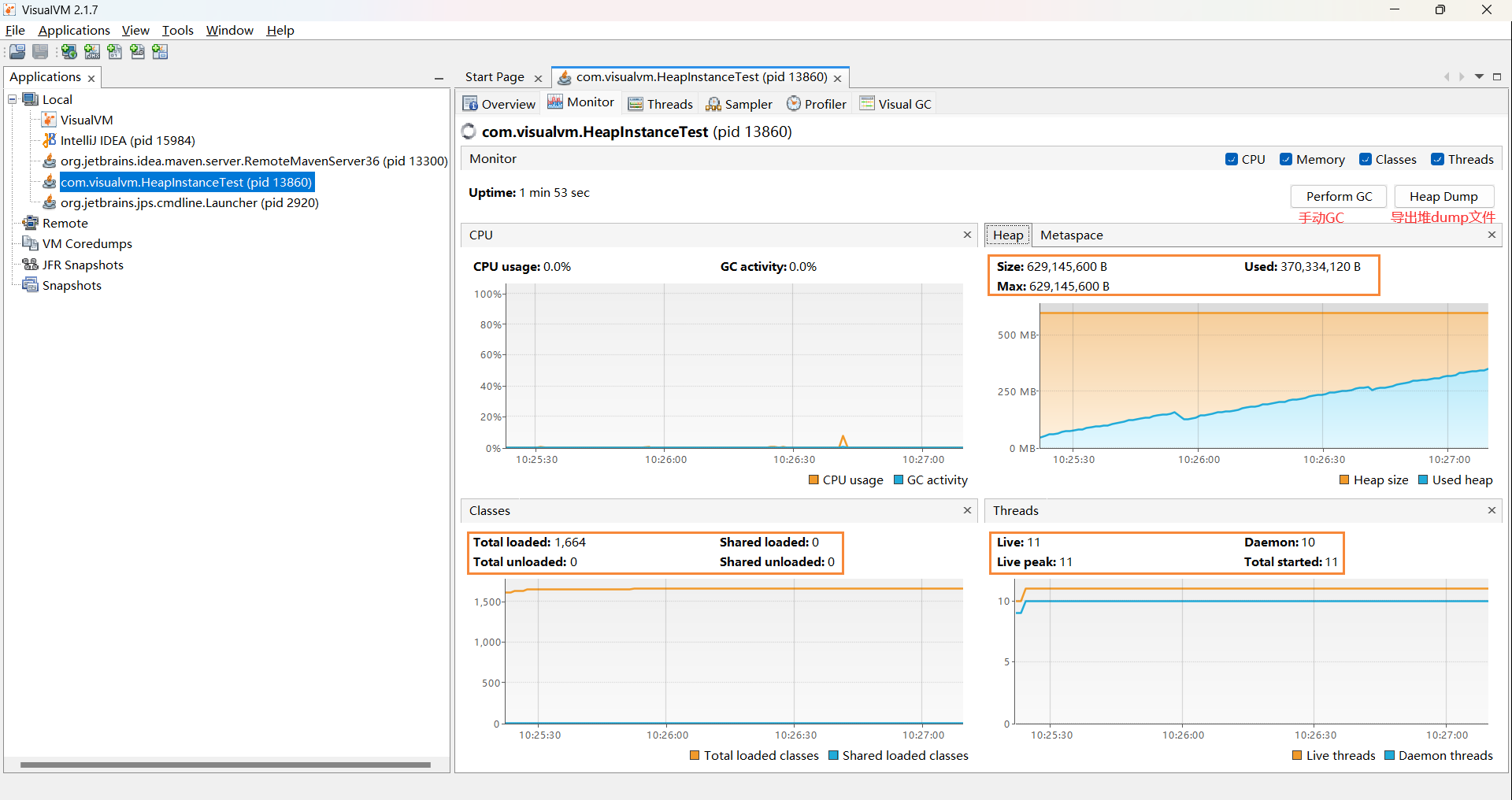Click the Local computer icon
The height and width of the screenshot is (800, 1512).
[31, 99]
